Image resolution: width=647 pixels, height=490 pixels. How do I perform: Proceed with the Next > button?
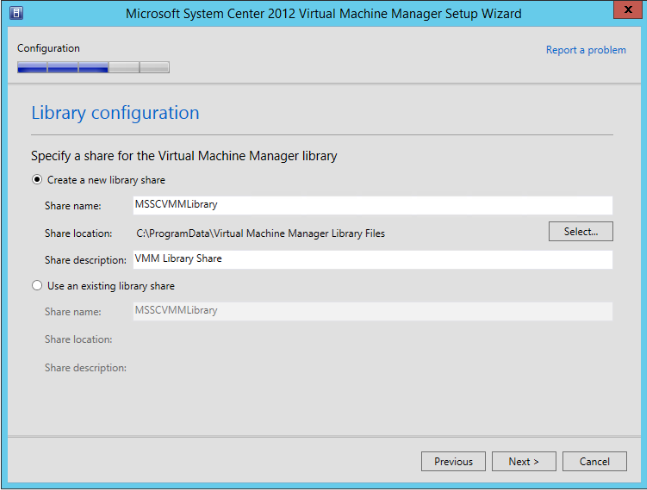(x=523, y=462)
